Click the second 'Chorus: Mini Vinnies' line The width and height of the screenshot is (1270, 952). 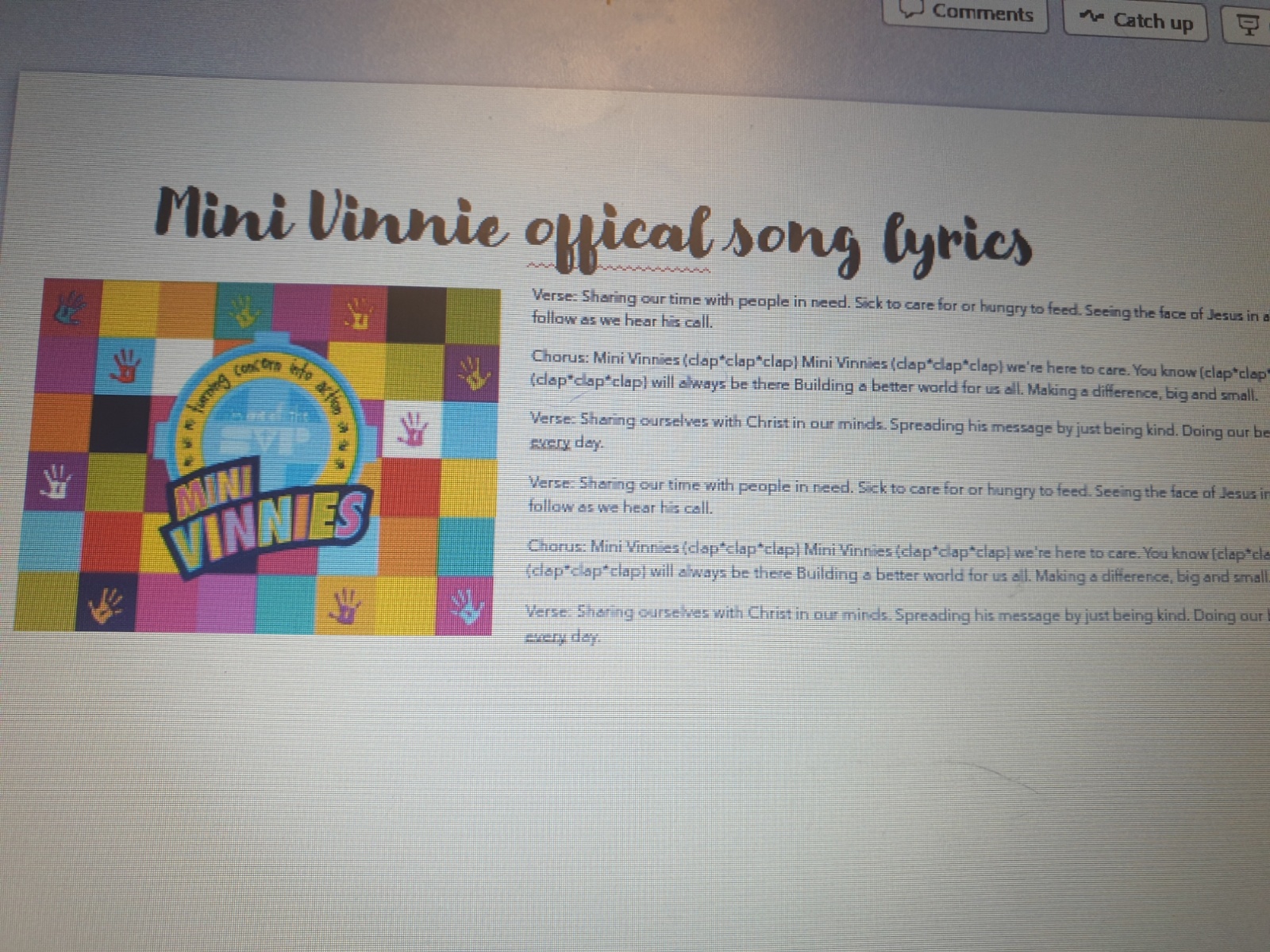tap(899, 550)
